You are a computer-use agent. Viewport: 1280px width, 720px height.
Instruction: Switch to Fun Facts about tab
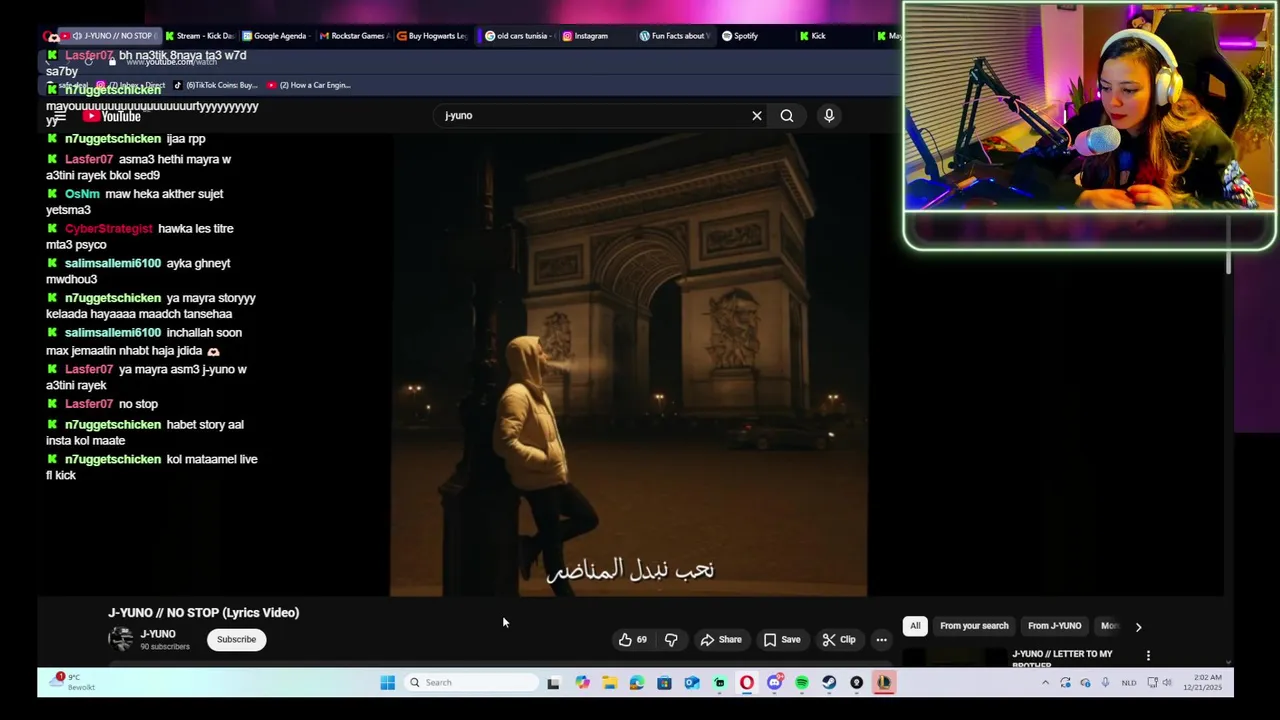click(x=674, y=36)
